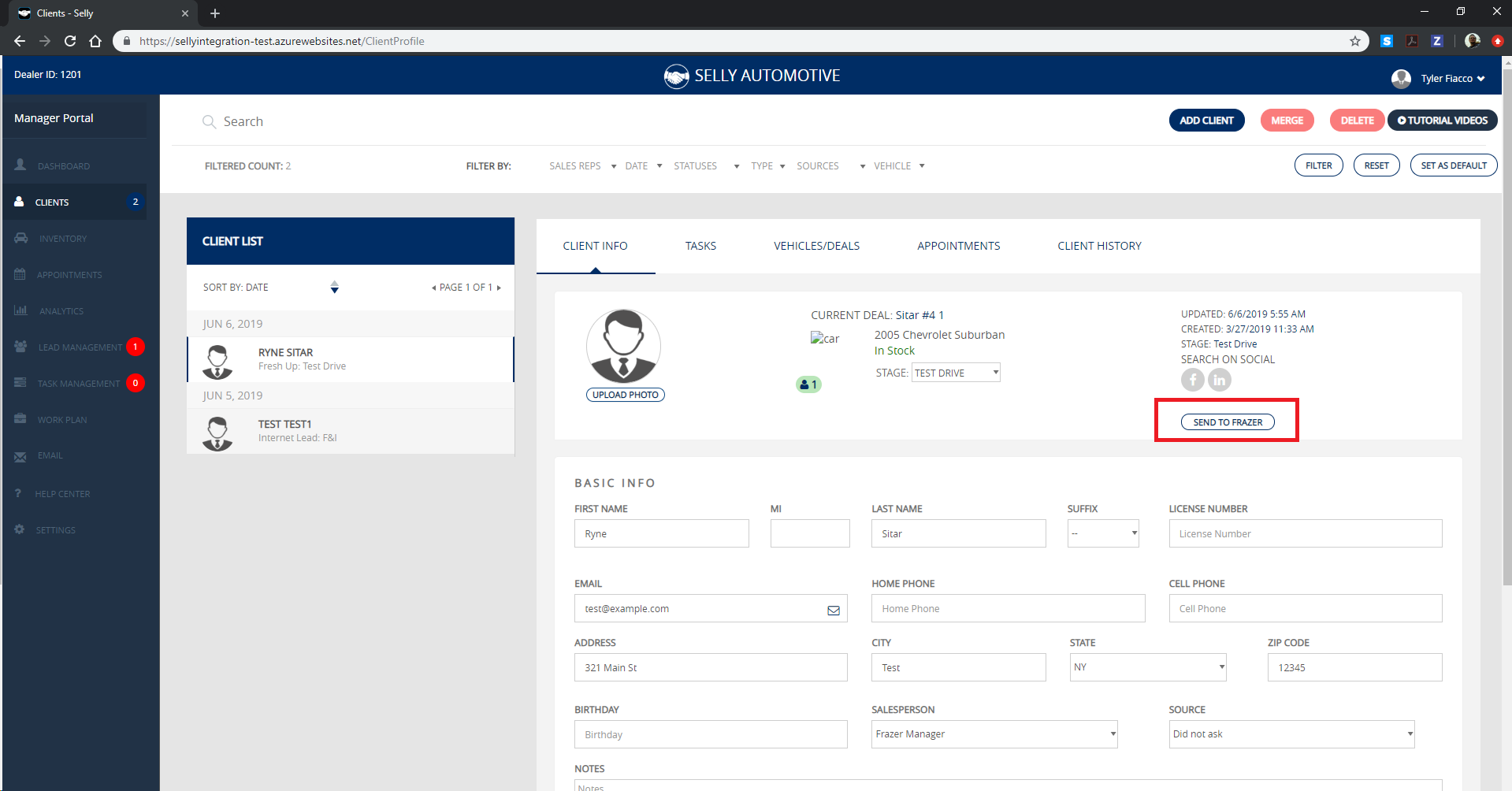
Task: Expand Sales Reps filter dropdown
Action: pyautogui.click(x=582, y=166)
